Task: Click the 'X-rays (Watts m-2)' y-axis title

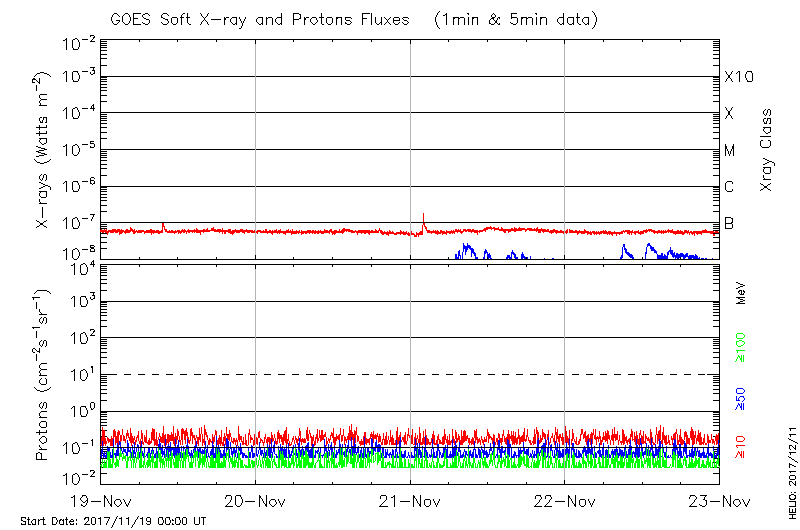Action: tap(43, 150)
